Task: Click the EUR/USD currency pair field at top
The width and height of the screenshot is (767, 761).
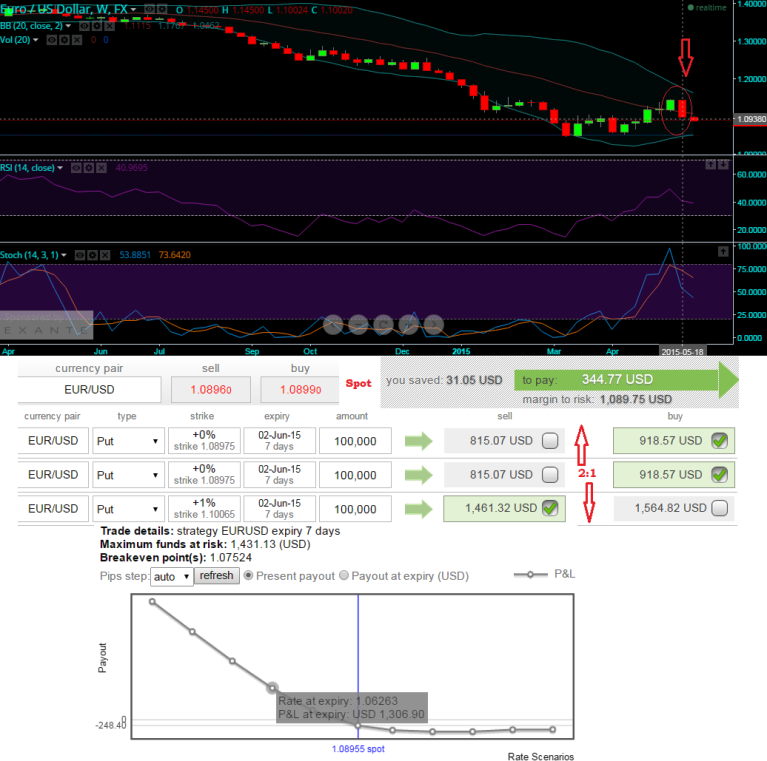Action: pyautogui.click(x=90, y=390)
